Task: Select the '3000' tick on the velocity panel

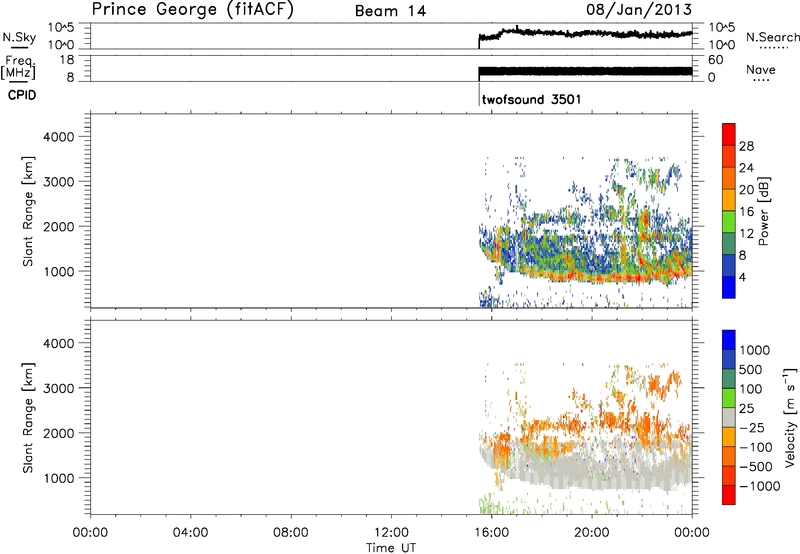Action: pyautogui.click(x=58, y=388)
